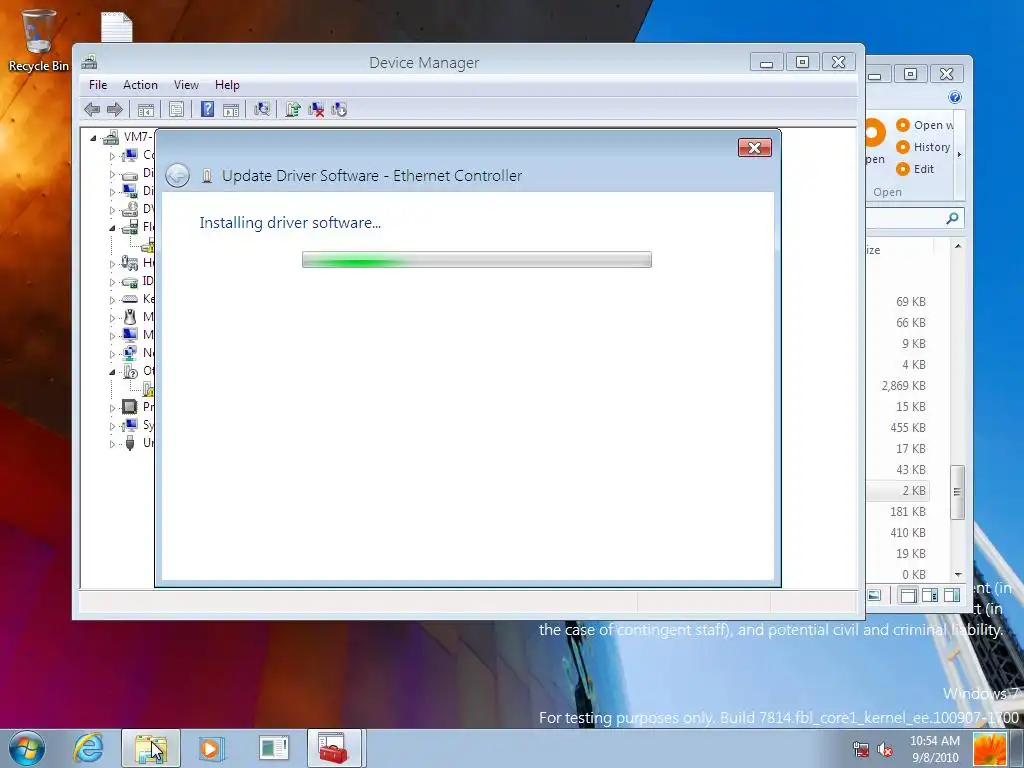Image resolution: width=1024 pixels, height=768 pixels.
Task: Click the taskbar clock showing 10:54 AM
Action: (935, 748)
